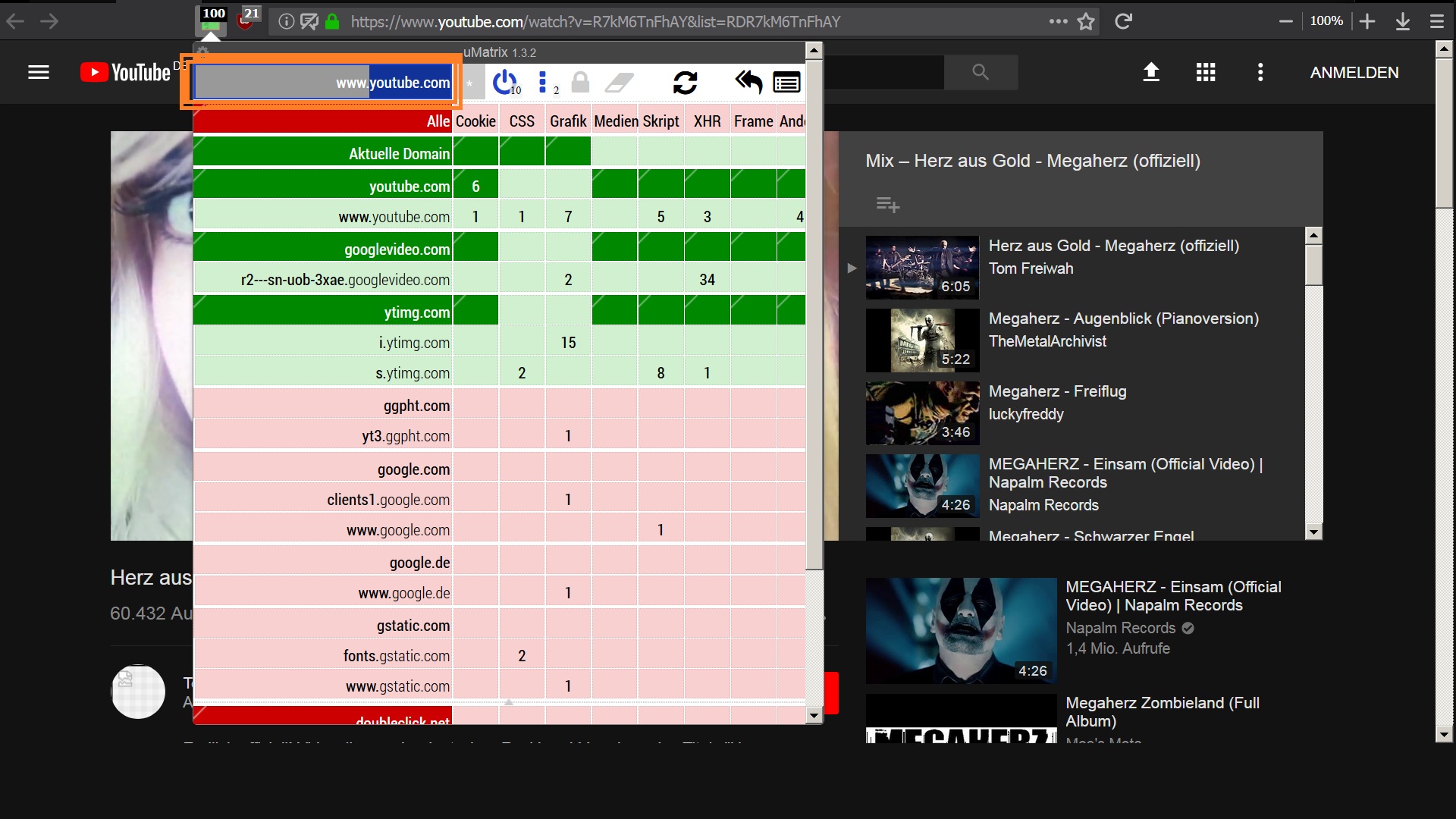Reload the page using the browser reload icon
The height and width of the screenshot is (819, 1456).
tap(1123, 21)
